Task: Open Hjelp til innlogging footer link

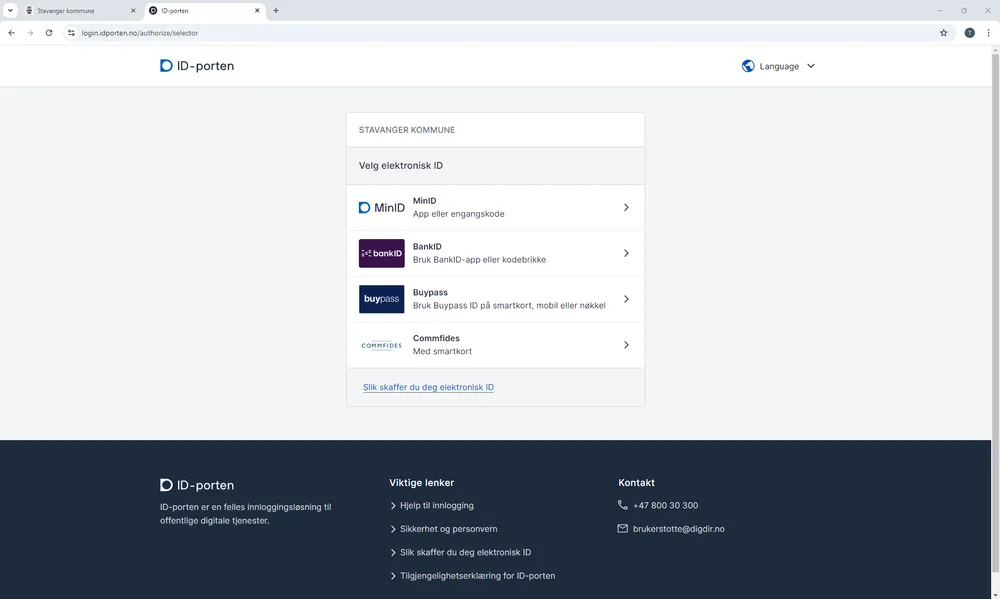Action: click(x=437, y=506)
